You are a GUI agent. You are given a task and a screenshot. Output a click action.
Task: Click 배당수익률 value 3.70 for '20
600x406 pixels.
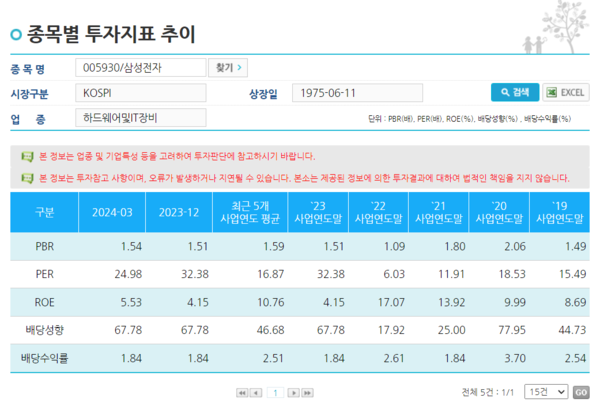click(x=515, y=358)
